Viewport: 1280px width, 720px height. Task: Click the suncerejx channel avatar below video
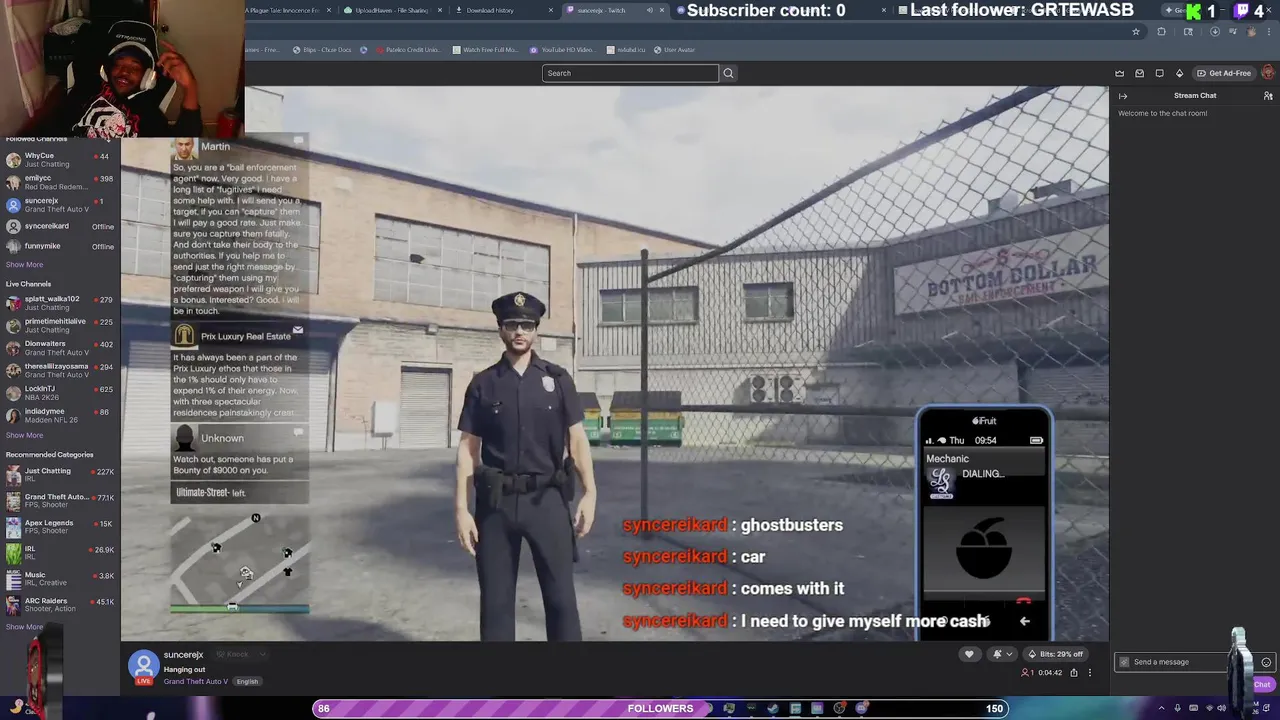144,665
